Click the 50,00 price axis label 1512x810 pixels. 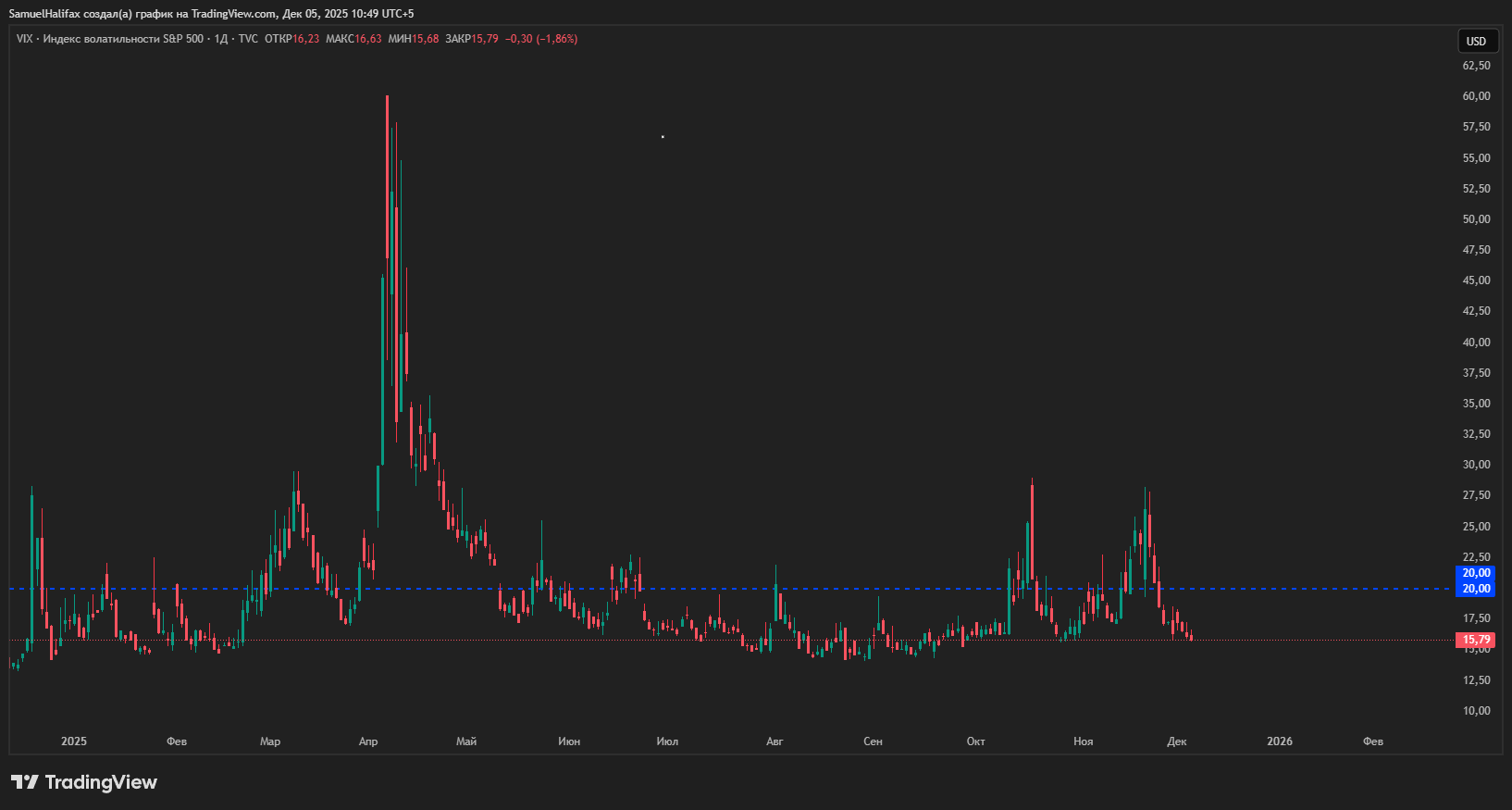[1477, 219]
